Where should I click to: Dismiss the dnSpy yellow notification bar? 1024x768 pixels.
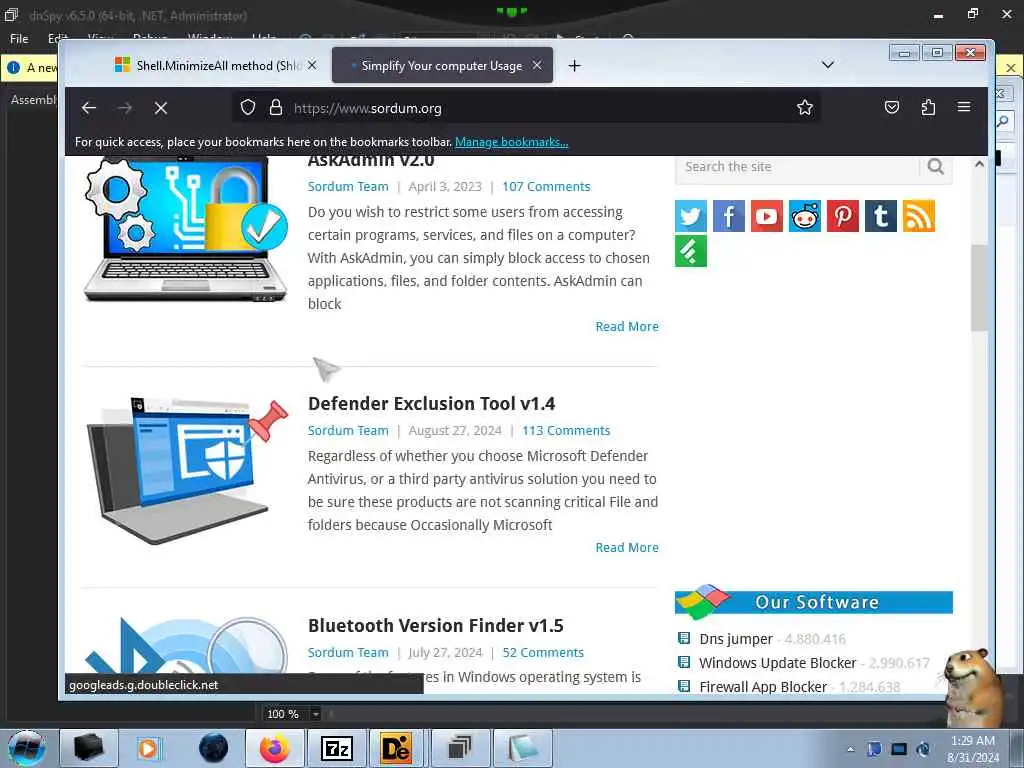click(1010, 67)
